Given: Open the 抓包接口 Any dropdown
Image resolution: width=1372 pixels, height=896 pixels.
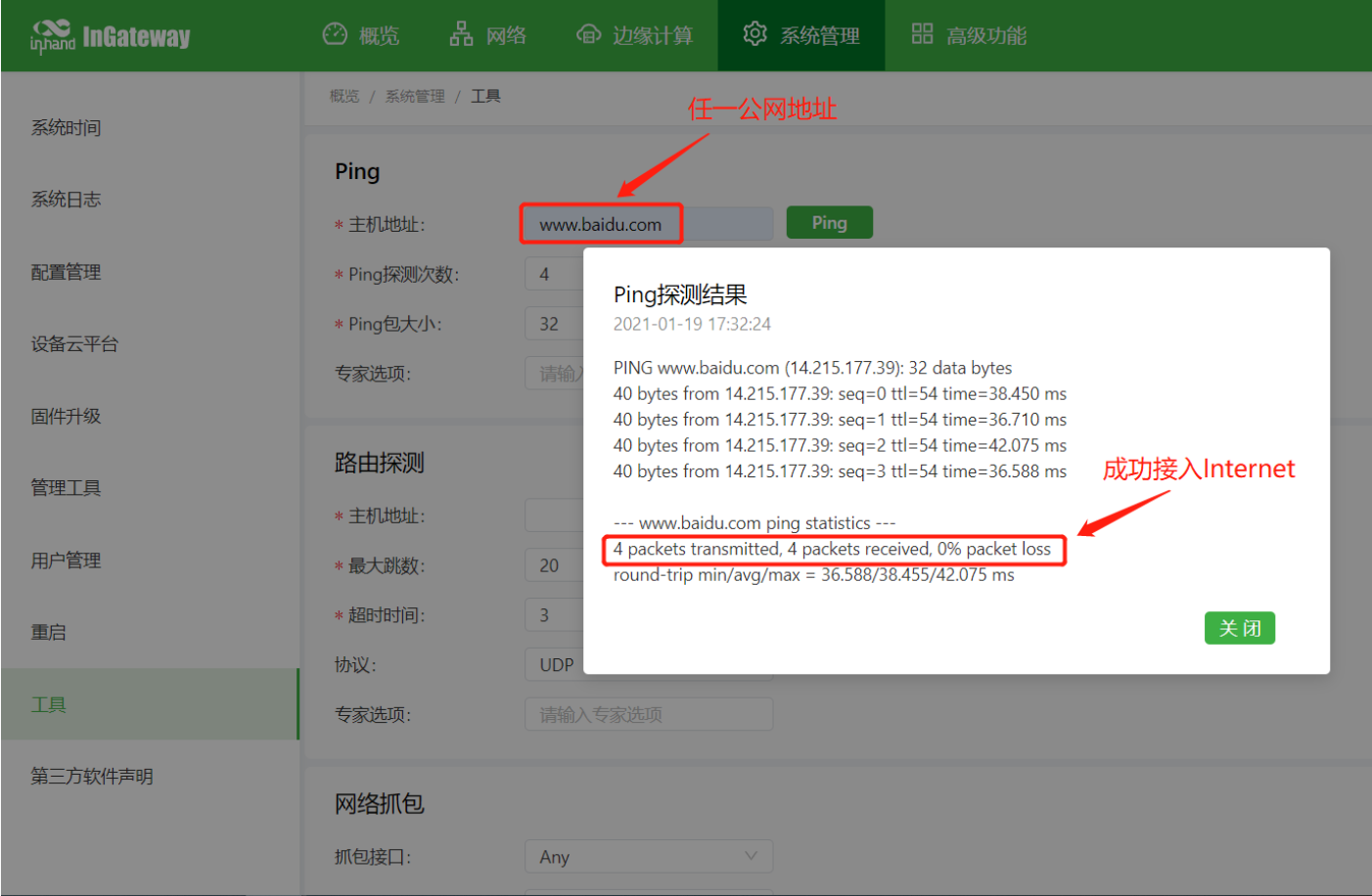Looking at the screenshot, I should click(x=649, y=857).
